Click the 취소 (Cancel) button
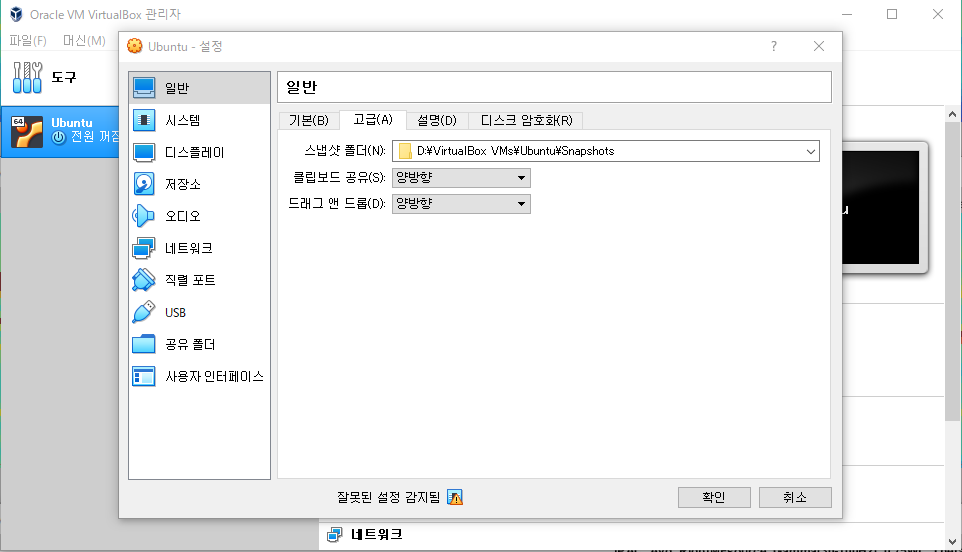 (795, 497)
